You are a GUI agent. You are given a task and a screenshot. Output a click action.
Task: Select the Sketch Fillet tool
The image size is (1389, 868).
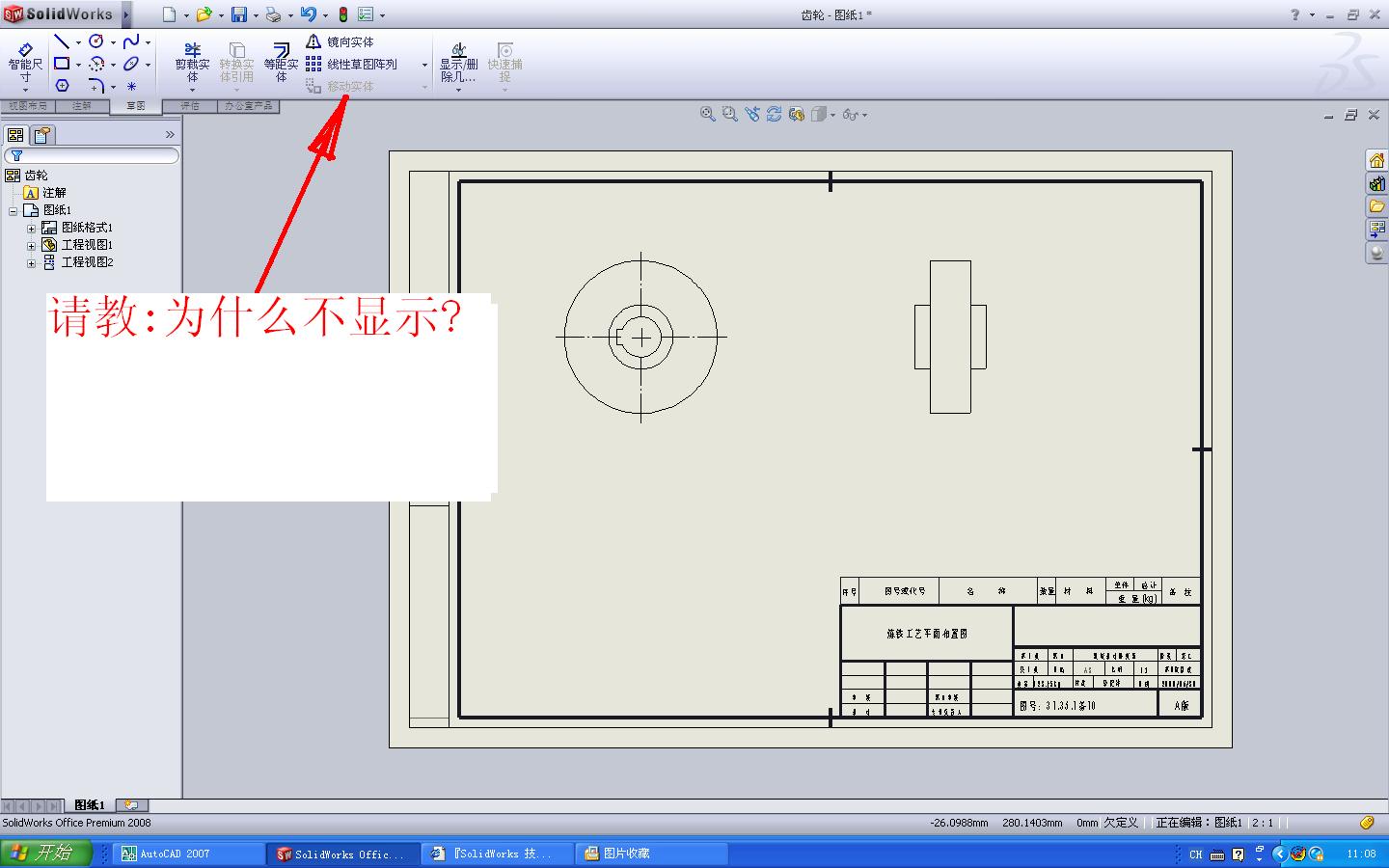tap(96, 86)
